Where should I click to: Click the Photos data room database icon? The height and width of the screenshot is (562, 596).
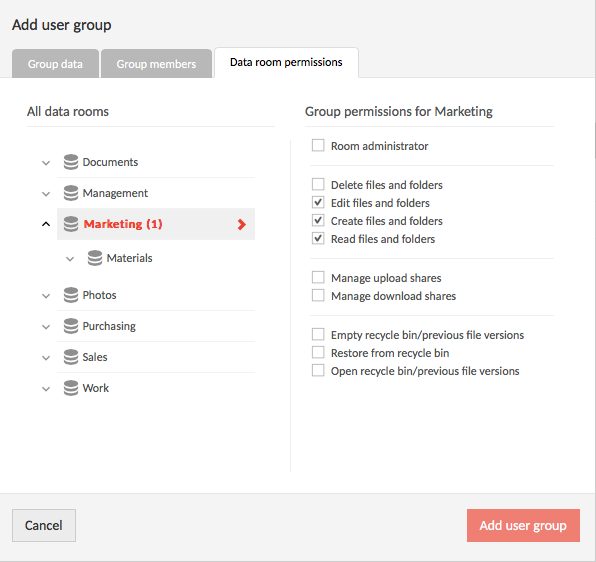point(71,295)
